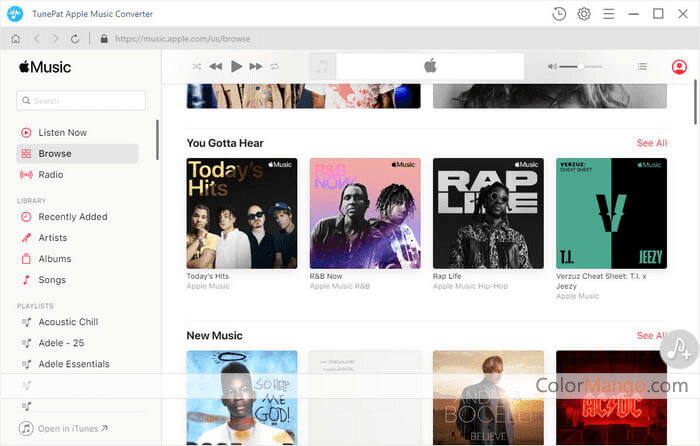Click the Apple Music logo in sidebar

45,67
